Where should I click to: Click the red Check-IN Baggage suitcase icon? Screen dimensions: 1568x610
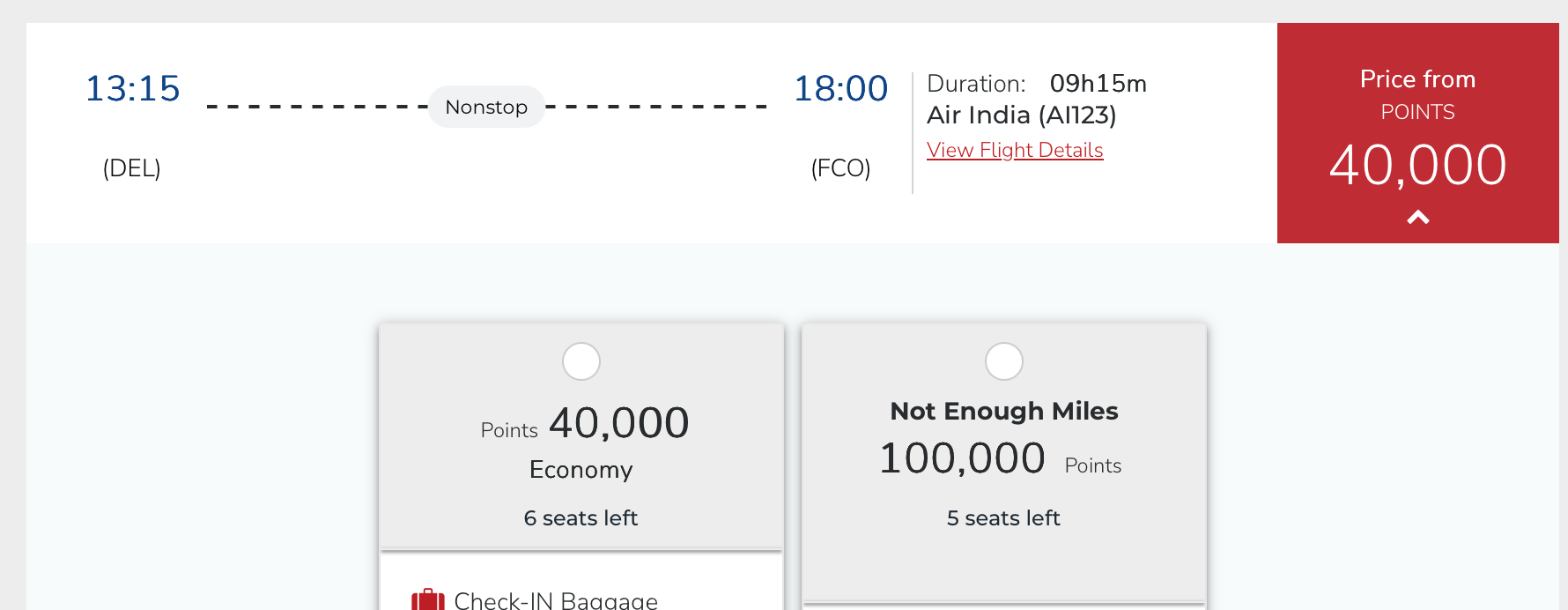point(429,599)
